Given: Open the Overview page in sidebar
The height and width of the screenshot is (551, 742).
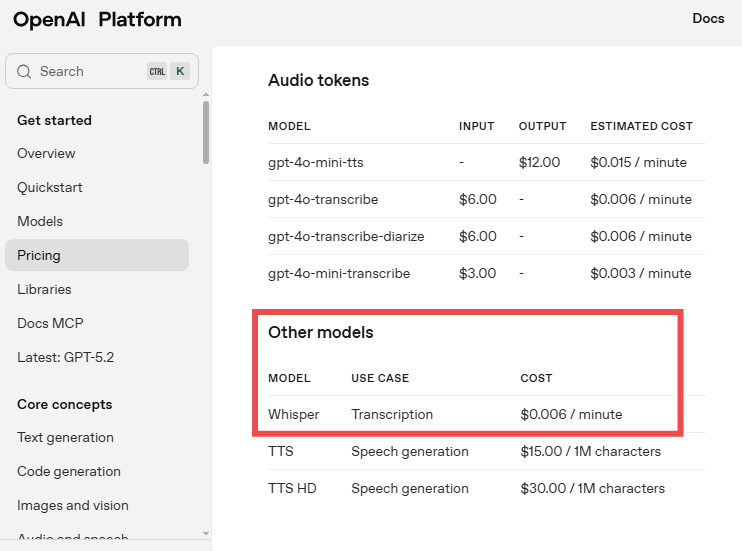Looking at the screenshot, I should 46,153.
